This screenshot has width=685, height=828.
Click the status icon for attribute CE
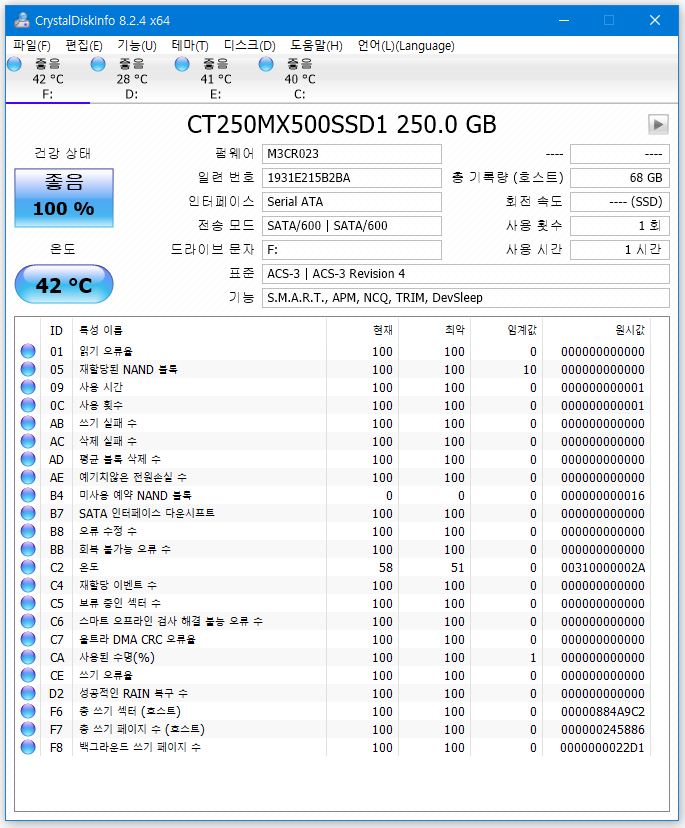28,675
